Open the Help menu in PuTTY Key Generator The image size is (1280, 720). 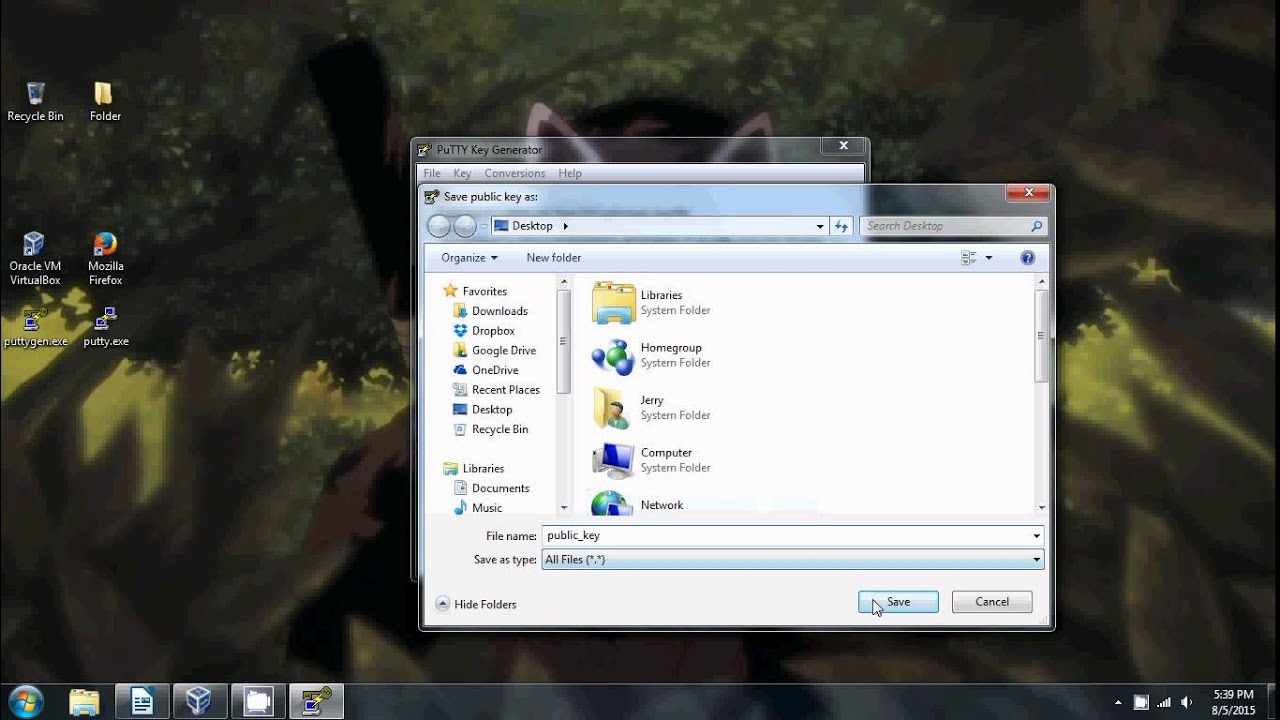tap(570, 173)
